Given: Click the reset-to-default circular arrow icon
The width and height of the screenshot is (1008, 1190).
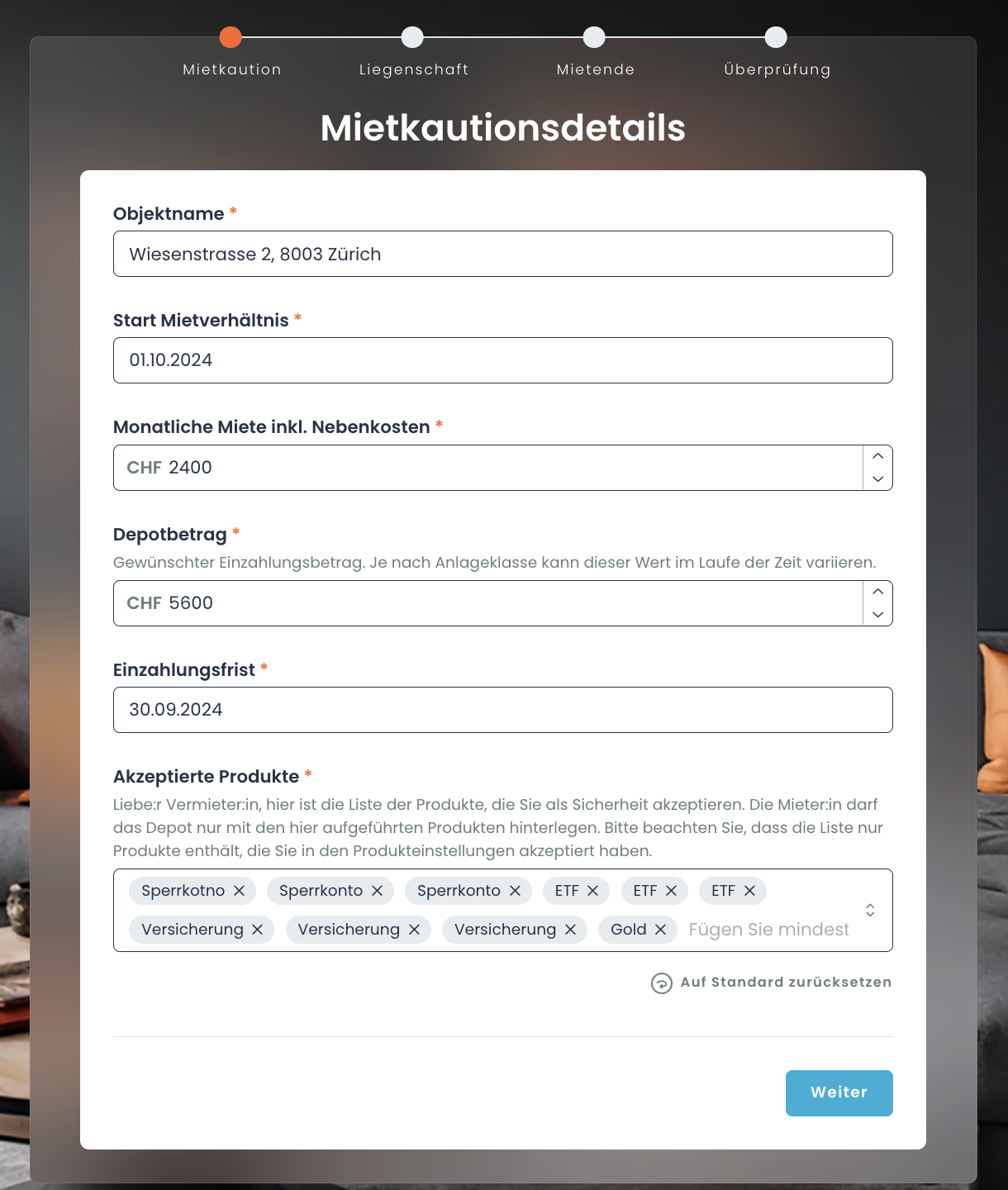Looking at the screenshot, I should coord(661,983).
